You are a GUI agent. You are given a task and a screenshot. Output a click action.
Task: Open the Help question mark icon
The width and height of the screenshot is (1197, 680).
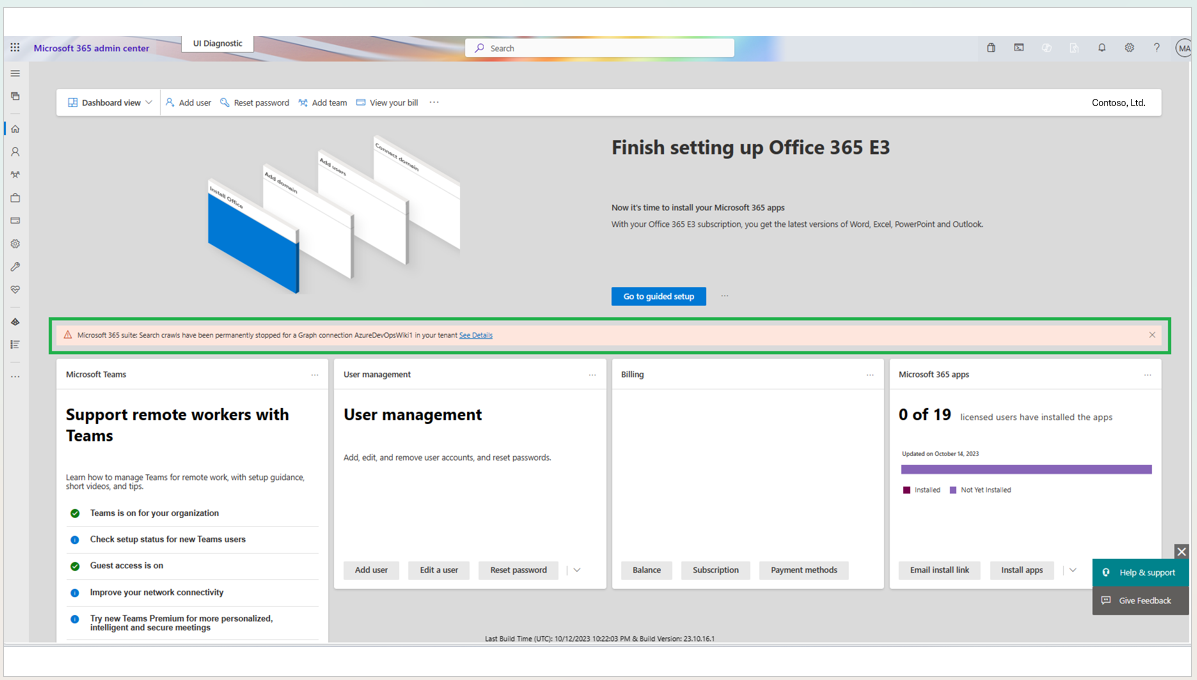pos(1157,47)
